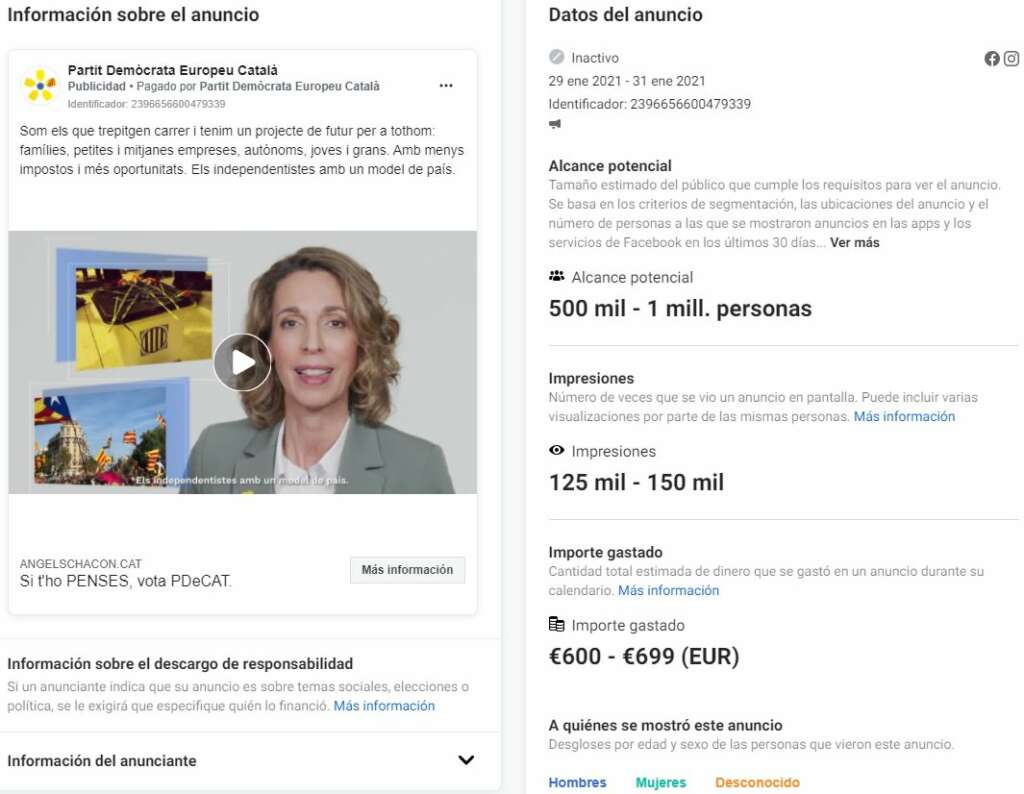Select the Hombres legend item
1024x794 pixels.
pos(577,782)
